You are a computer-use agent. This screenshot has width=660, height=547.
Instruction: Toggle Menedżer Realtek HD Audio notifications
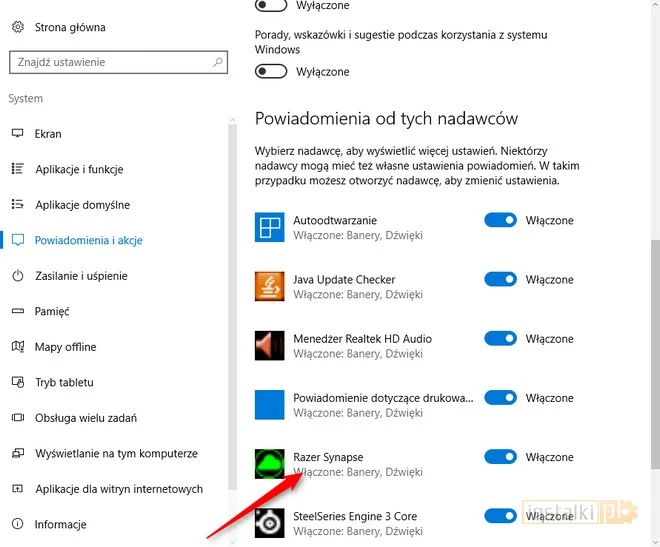[500, 339]
